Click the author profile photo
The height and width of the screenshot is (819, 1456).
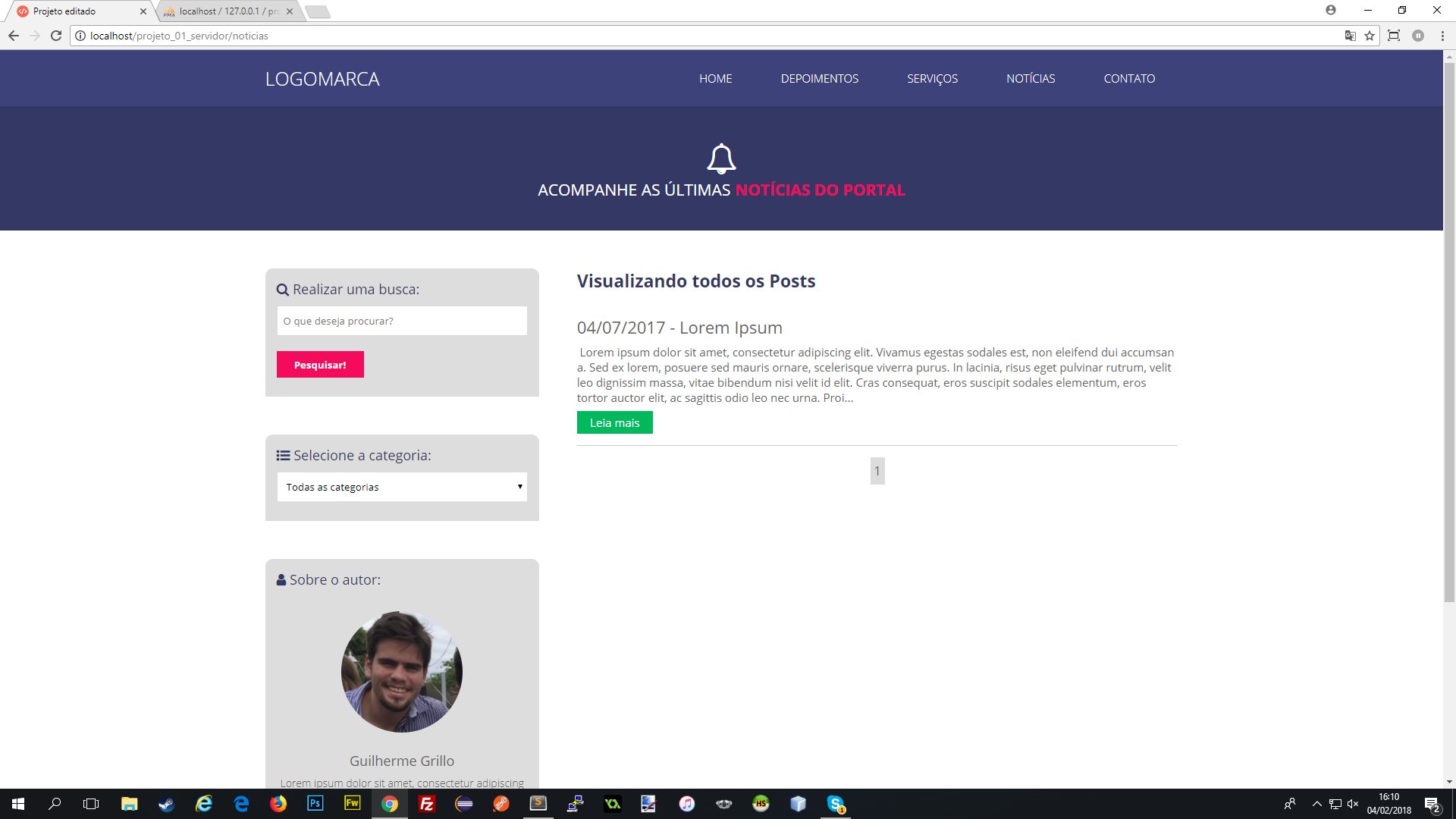pyautogui.click(x=402, y=672)
